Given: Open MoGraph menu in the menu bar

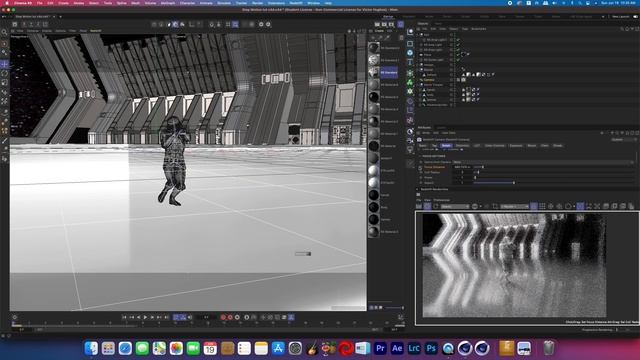Looking at the screenshot, I should coord(168,3).
